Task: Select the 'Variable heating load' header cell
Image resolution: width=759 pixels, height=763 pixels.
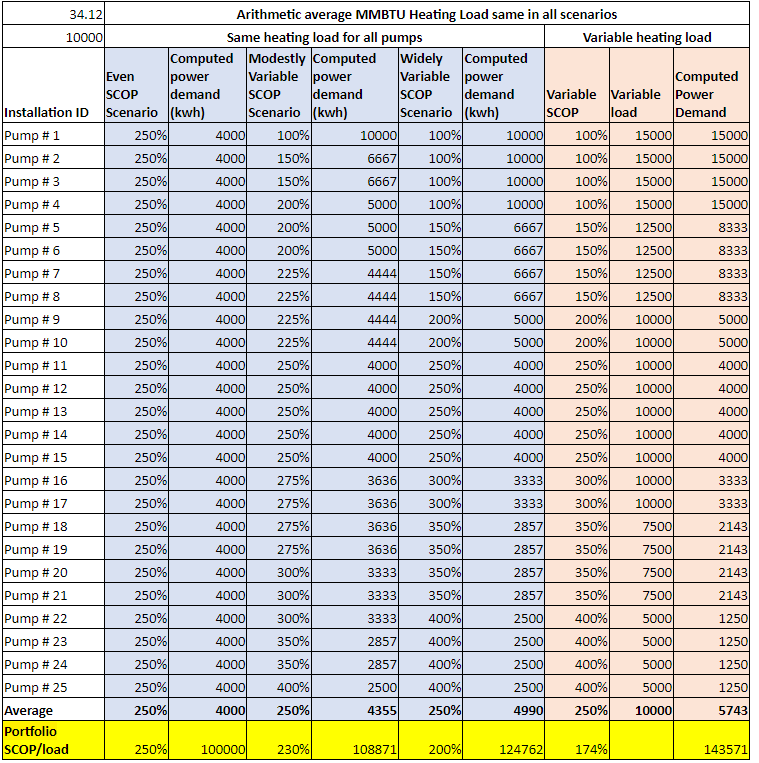Action: (647, 37)
